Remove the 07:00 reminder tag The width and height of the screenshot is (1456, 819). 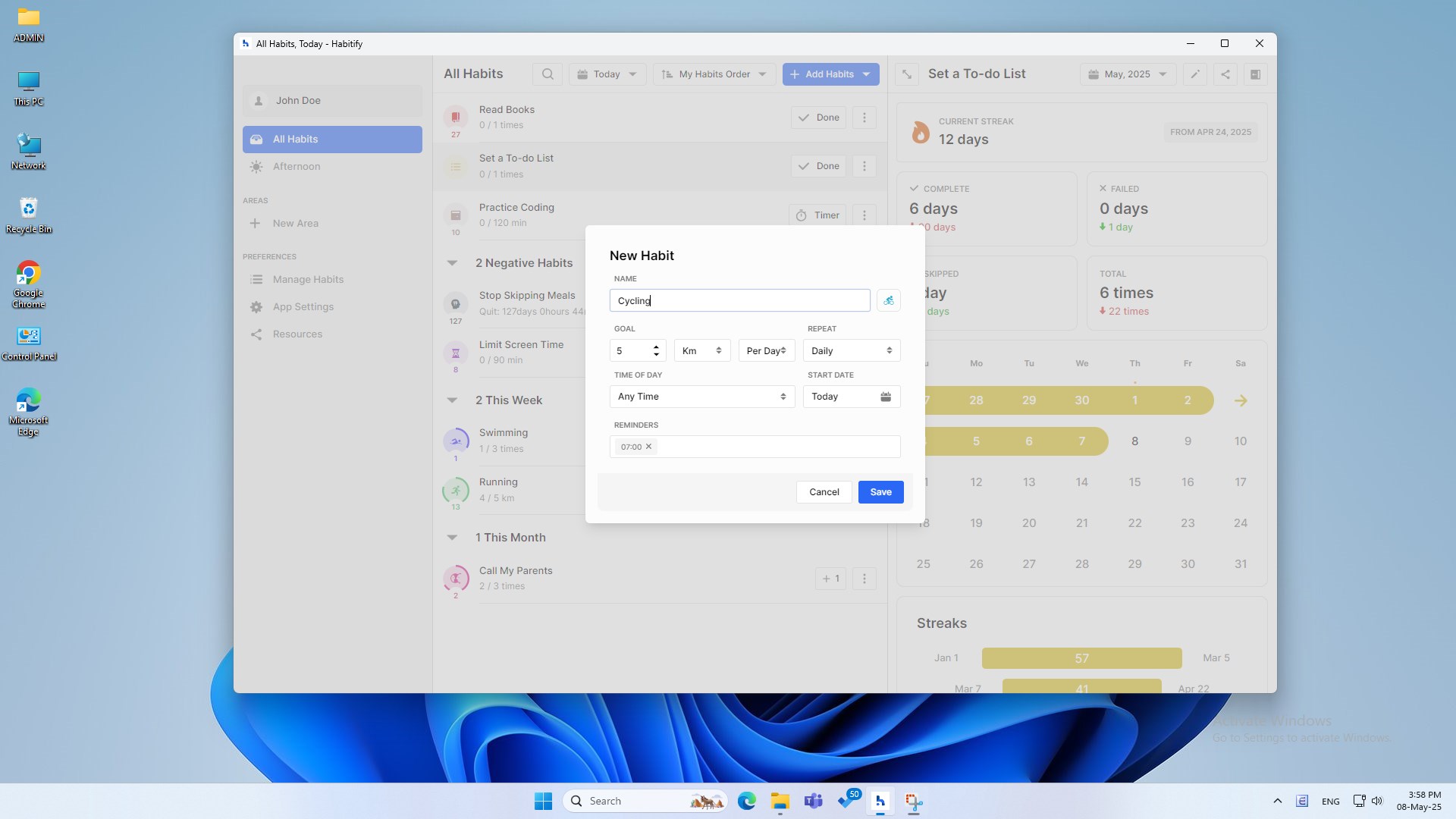pos(648,447)
